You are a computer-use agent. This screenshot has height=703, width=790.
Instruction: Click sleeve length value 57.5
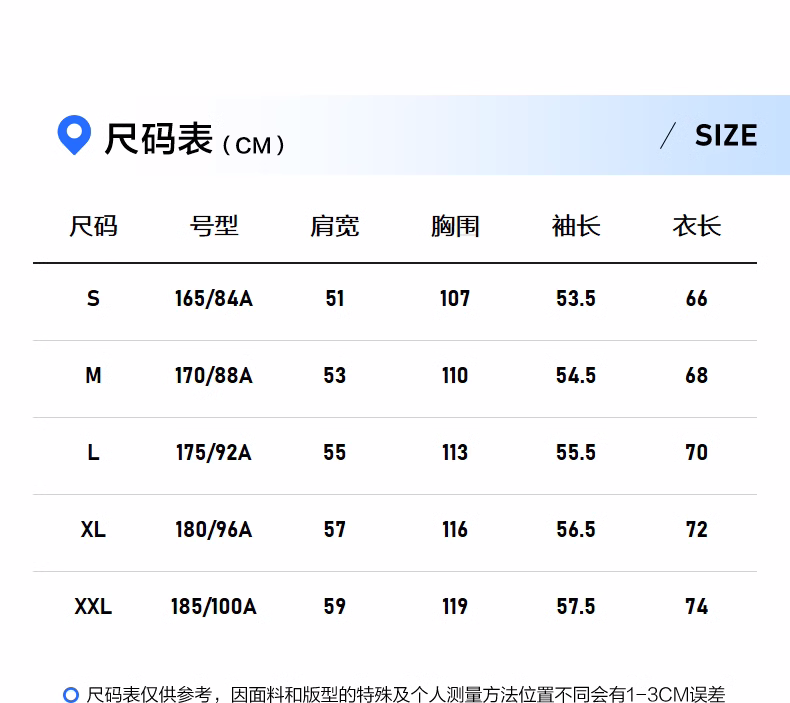(x=576, y=606)
